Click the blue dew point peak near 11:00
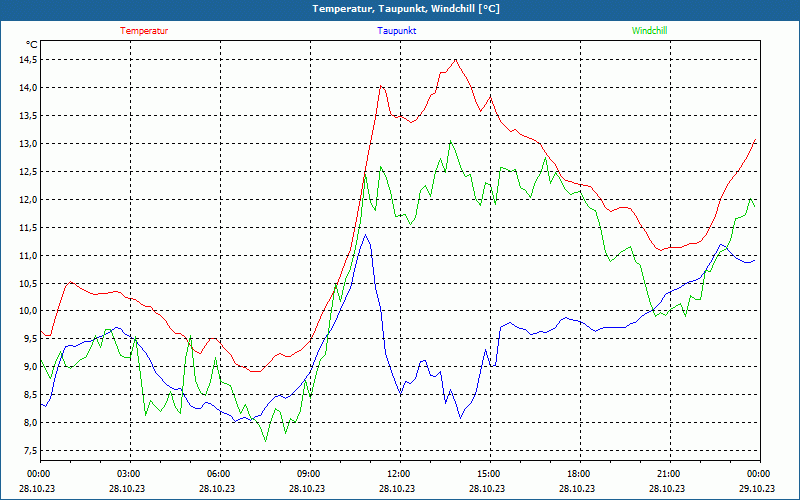The height and width of the screenshot is (500, 800). [x=366, y=235]
